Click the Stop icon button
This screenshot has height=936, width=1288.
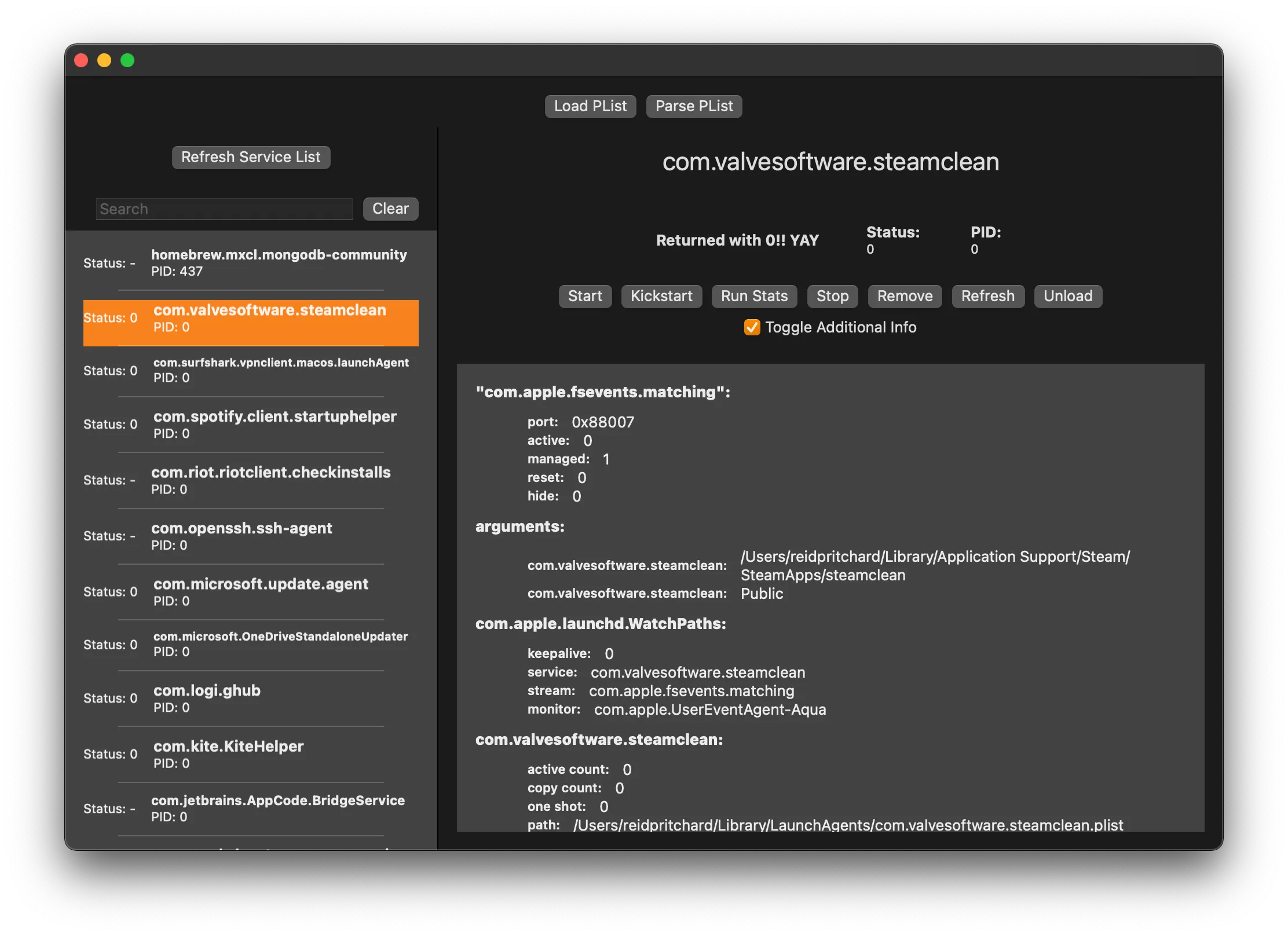(832, 295)
